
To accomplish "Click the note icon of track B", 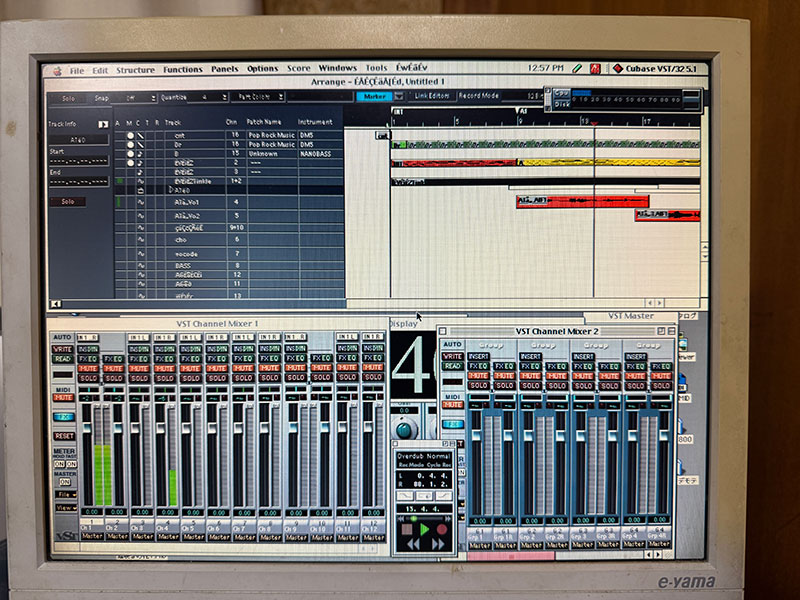I will pyautogui.click(x=140, y=154).
